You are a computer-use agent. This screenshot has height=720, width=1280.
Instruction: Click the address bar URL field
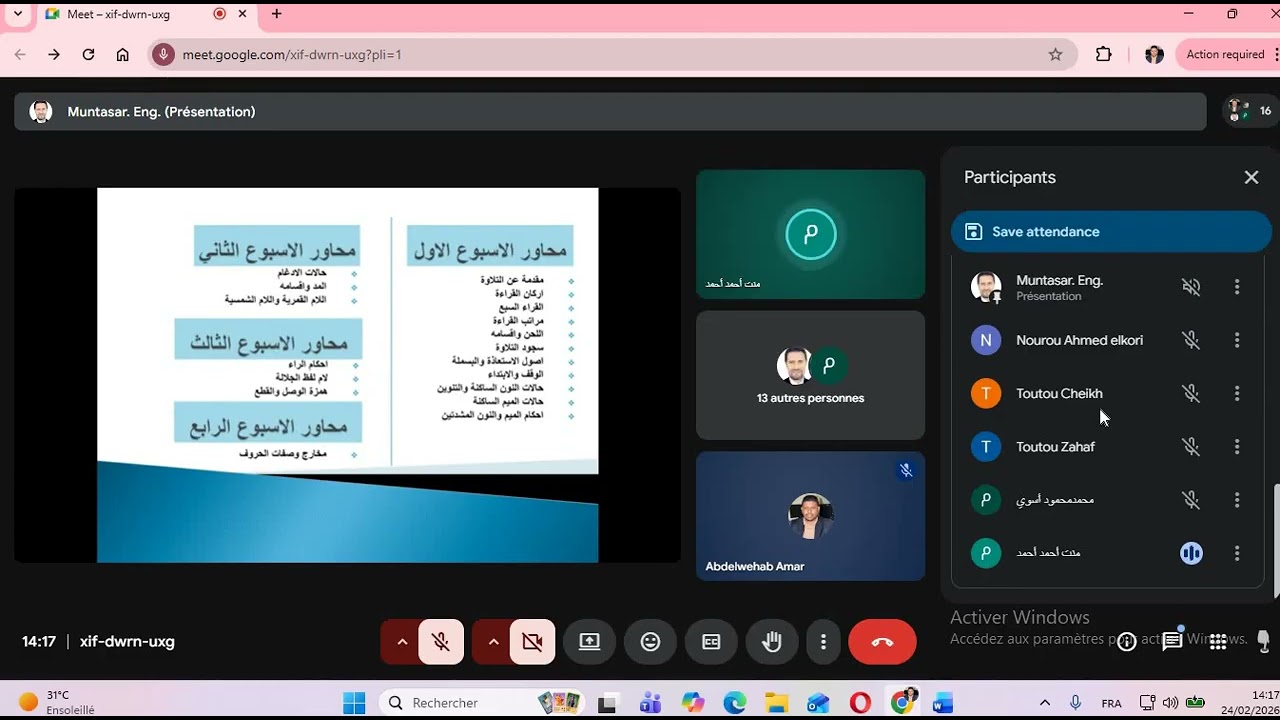(x=610, y=55)
